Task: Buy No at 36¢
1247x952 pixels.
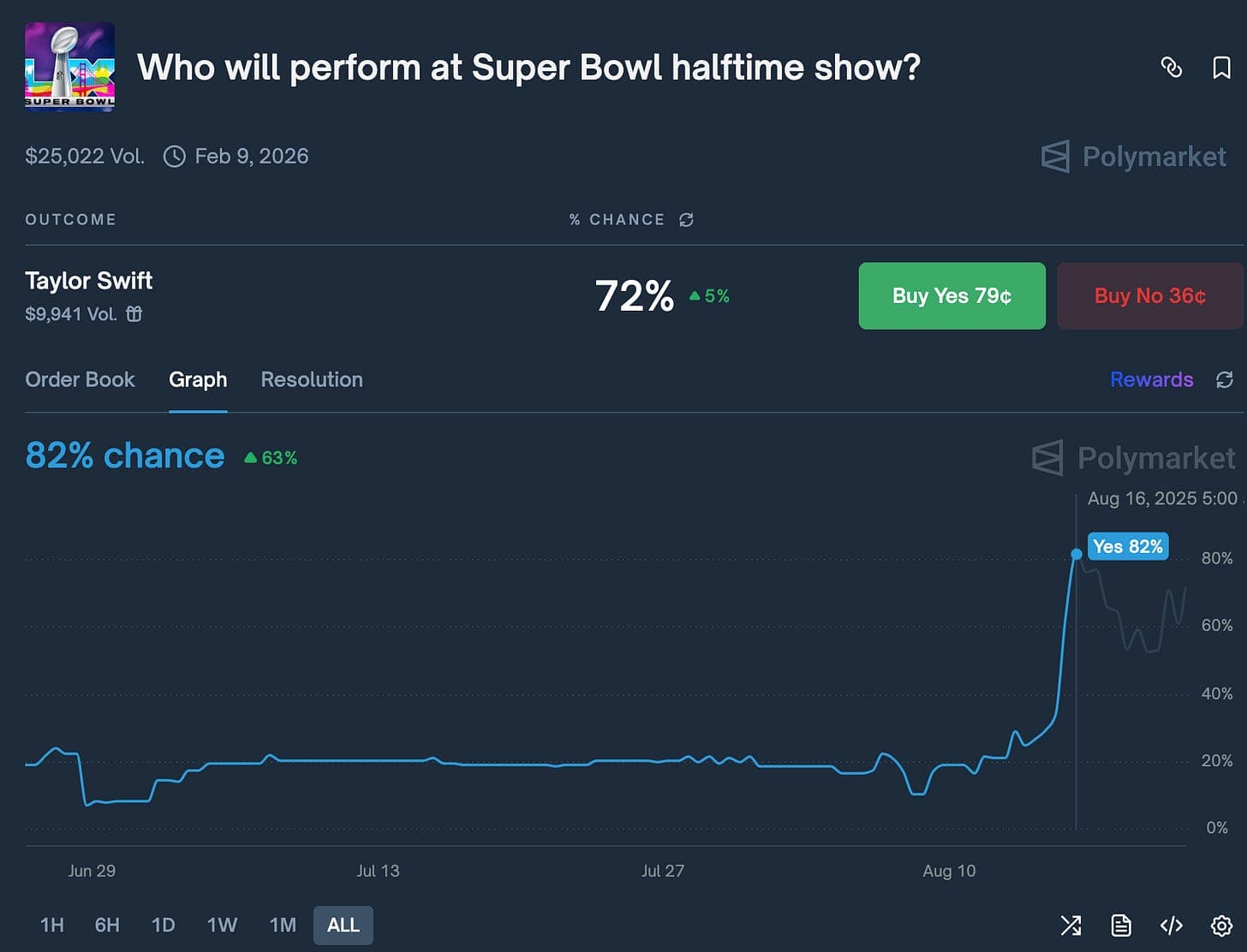Action: tap(1150, 295)
